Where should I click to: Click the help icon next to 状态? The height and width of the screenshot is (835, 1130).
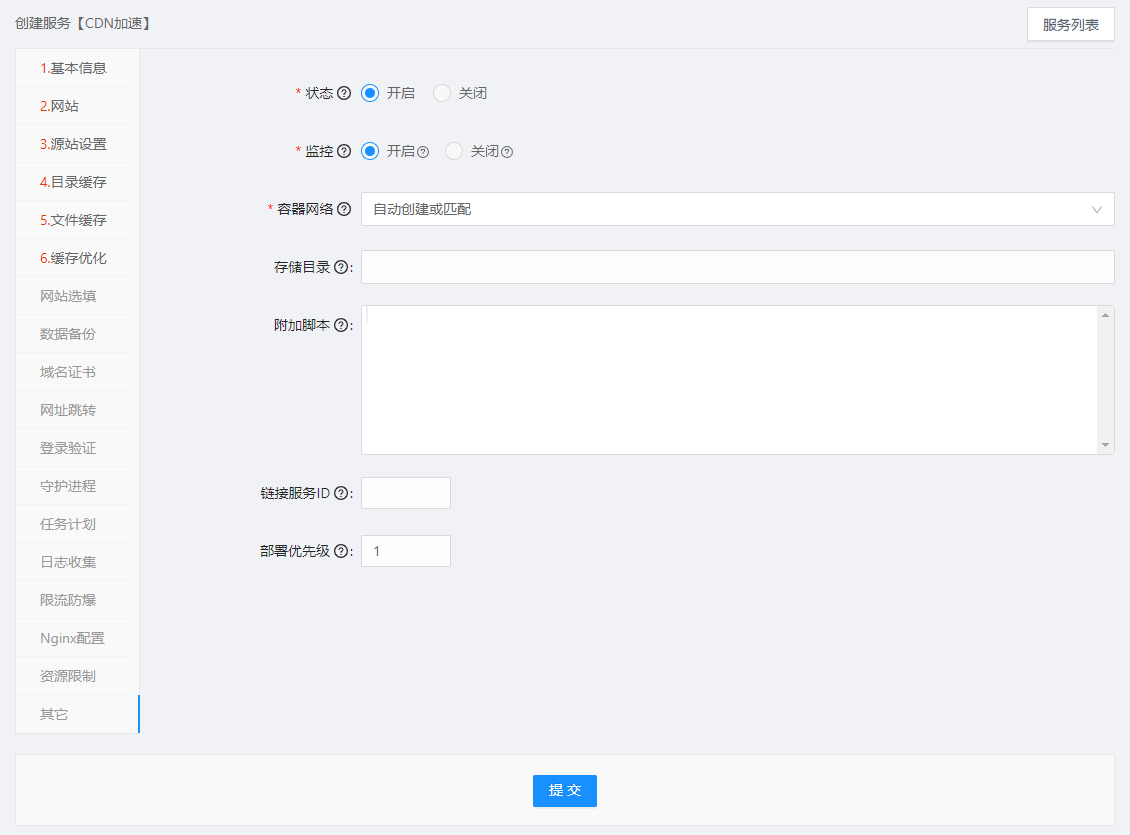click(x=344, y=93)
